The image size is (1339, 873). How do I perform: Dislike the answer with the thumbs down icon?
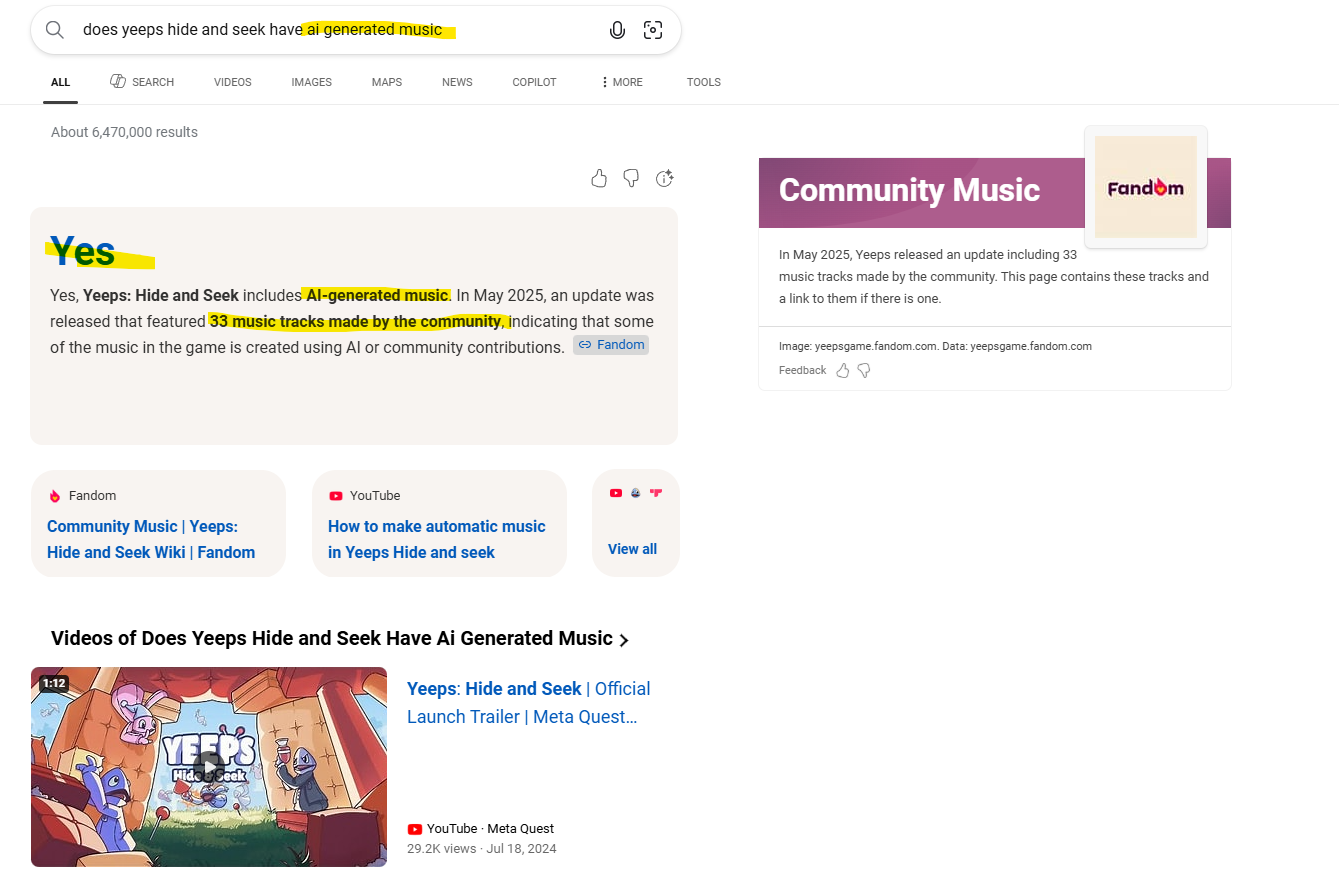click(x=631, y=178)
